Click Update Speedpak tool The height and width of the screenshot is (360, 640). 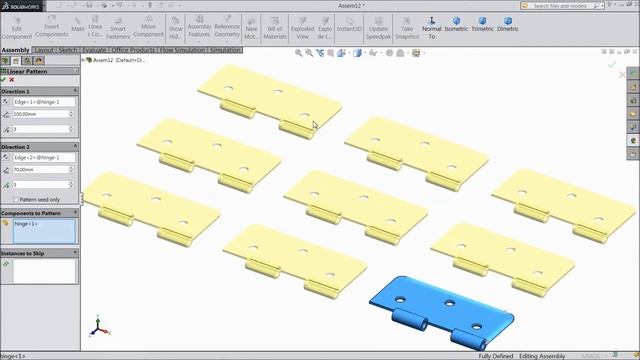[x=378, y=28]
